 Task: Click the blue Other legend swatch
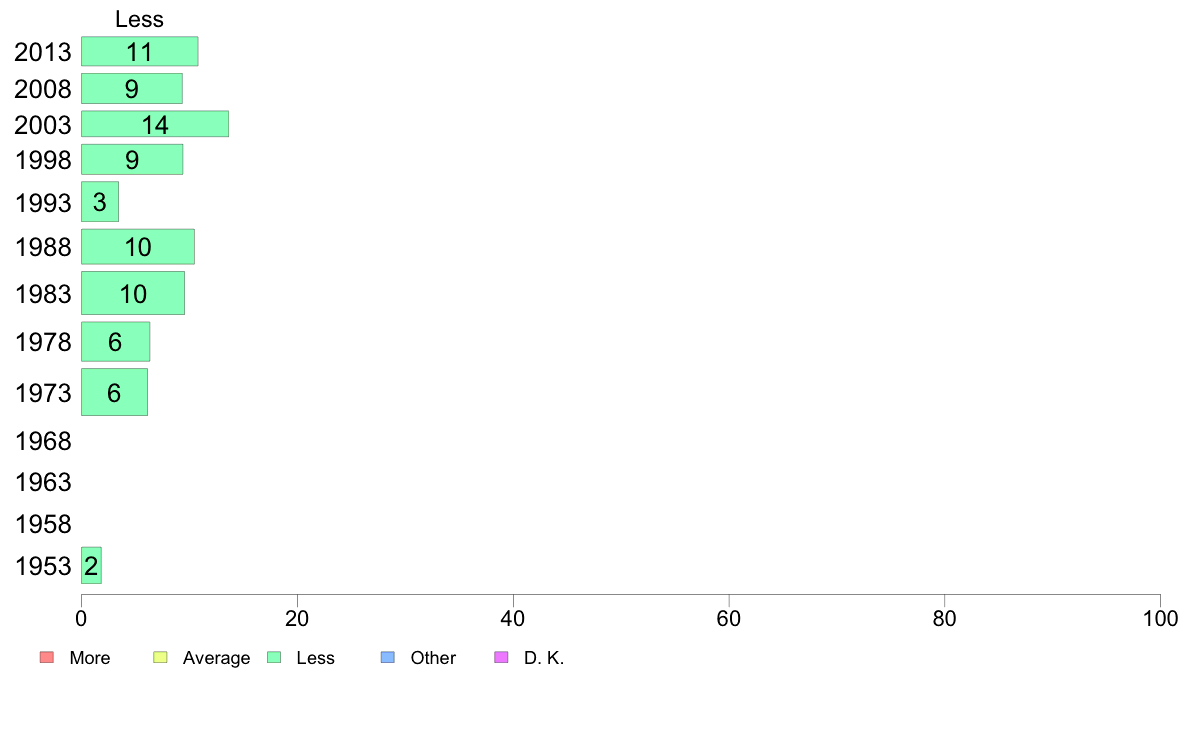pos(388,657)
